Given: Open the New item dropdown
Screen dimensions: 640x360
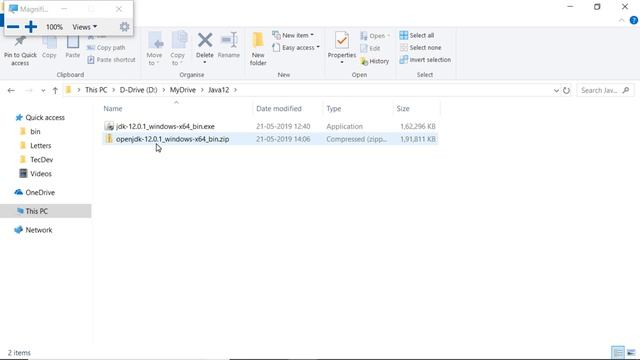Looking at the screenshot, I should pyautogui.click(x=293, y=35).
